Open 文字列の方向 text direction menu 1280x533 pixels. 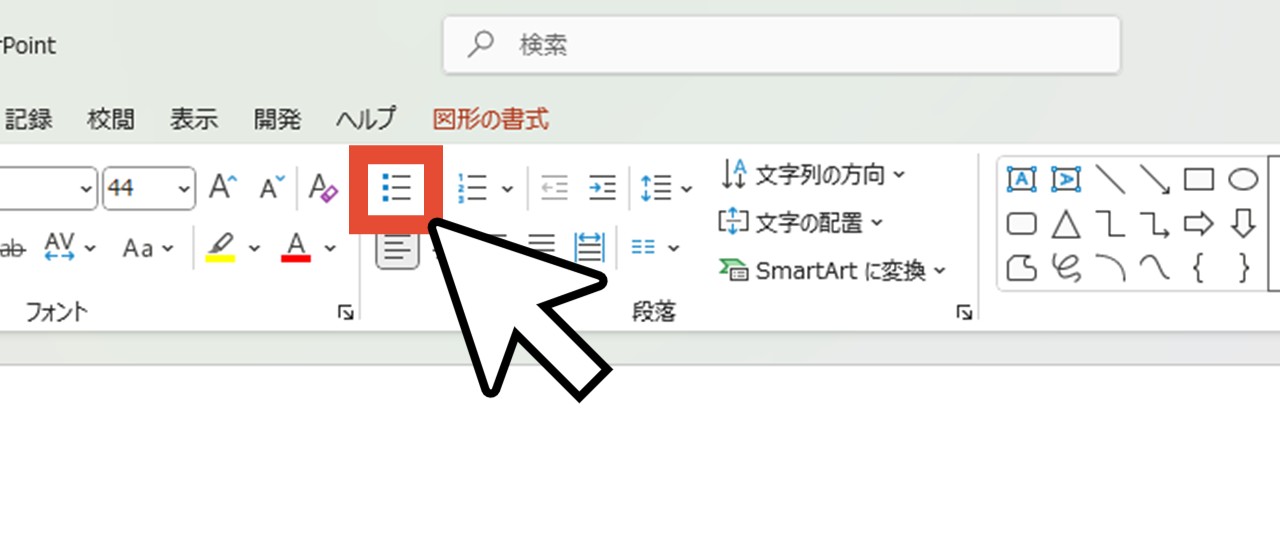812,175
